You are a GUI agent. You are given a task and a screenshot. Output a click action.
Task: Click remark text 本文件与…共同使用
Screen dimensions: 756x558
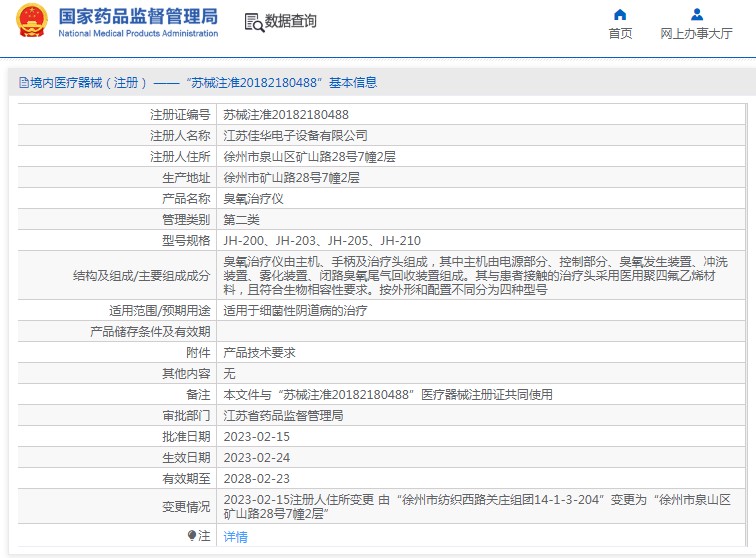pos(388,395)
